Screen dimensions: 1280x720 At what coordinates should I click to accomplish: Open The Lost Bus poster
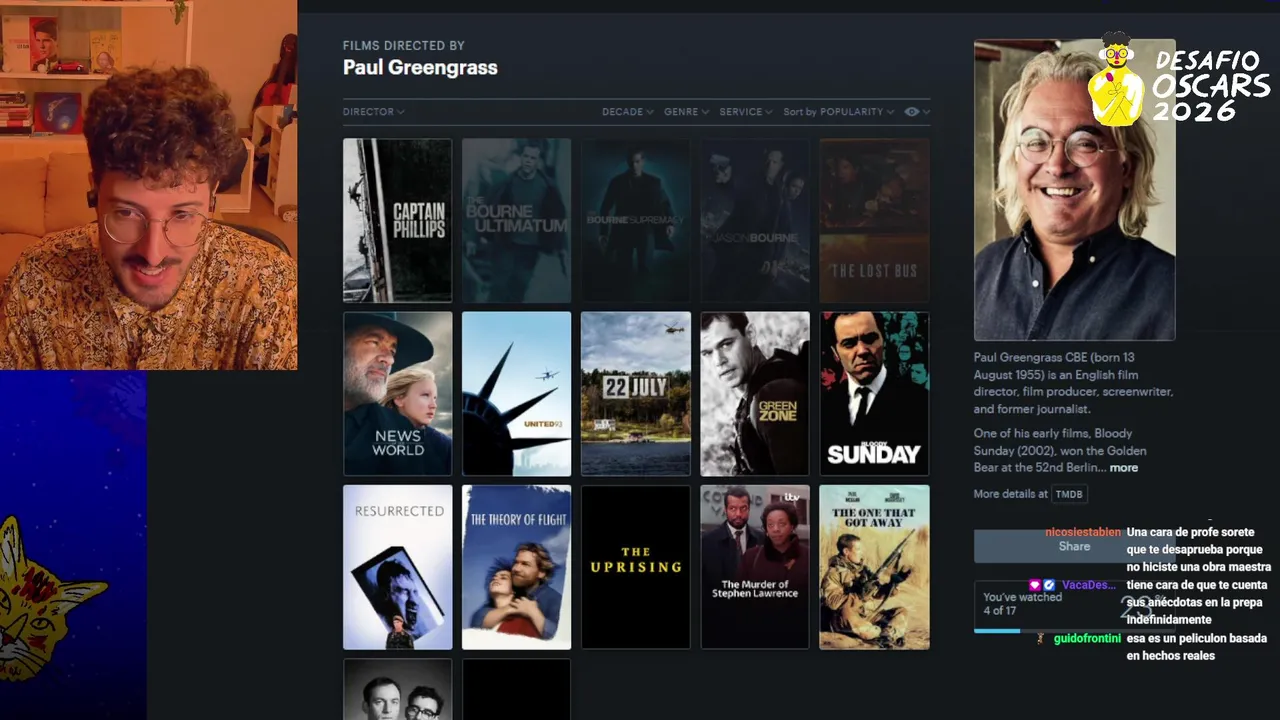tap(874, 220)
